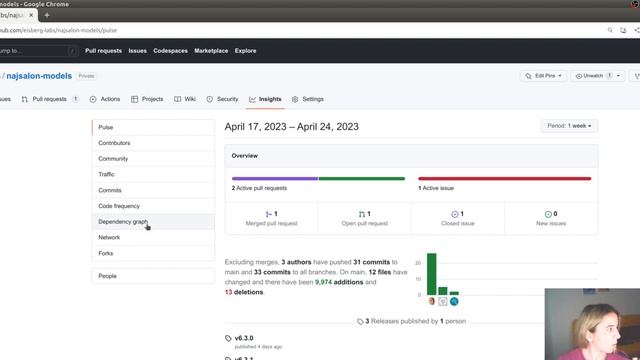Image resolution: width=640 pixels, height=360 pixels.
Task: Click the third contributor avatar under chart
Action: [x=454, y=301]
